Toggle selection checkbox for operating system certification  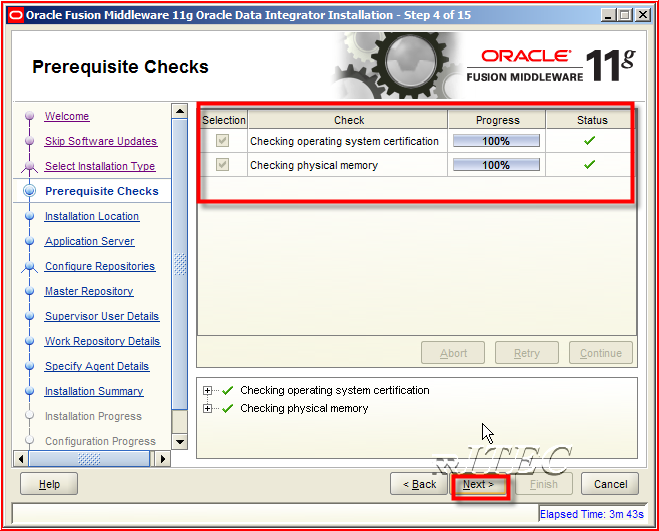click(x=222, y=140)
